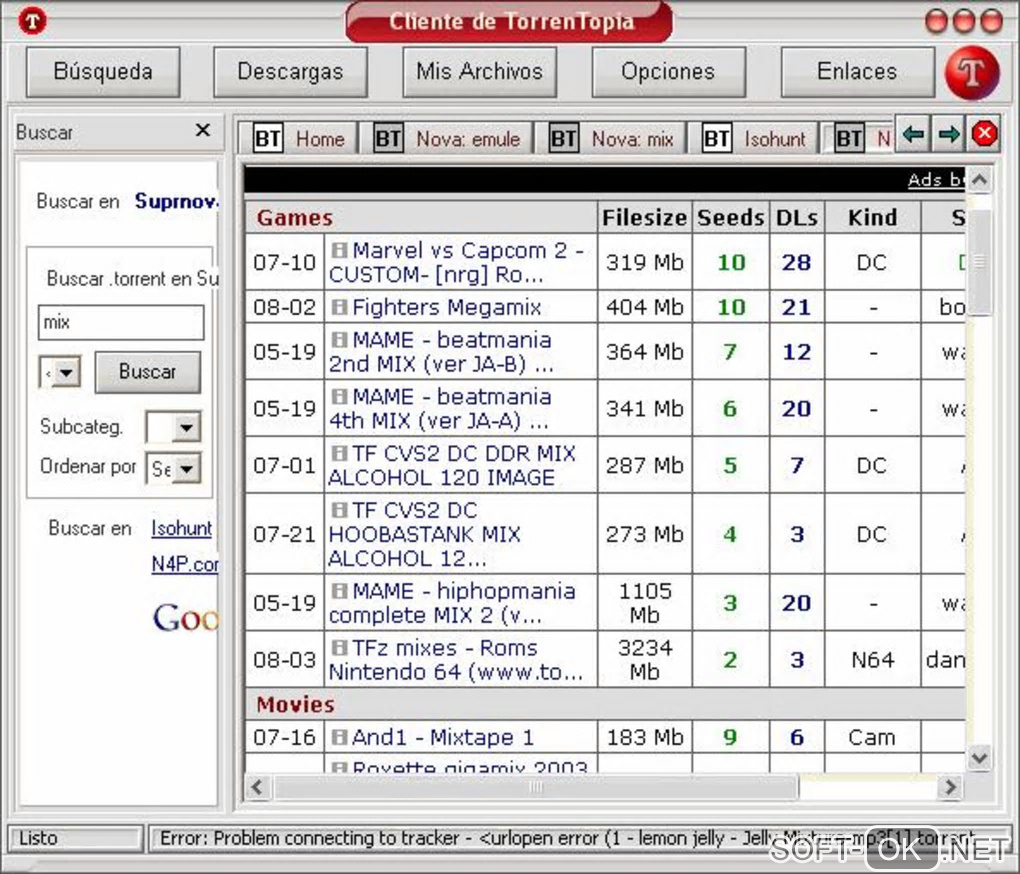
Task: Click the BT icon on Isohunt tab
Action: [x=717, y=139]
